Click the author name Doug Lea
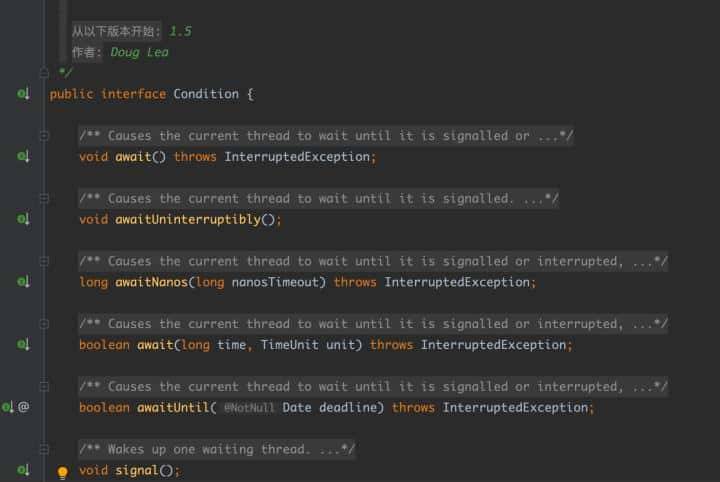Screen dimensions: 720x482 pyautogui.click(x=139, y=52)
